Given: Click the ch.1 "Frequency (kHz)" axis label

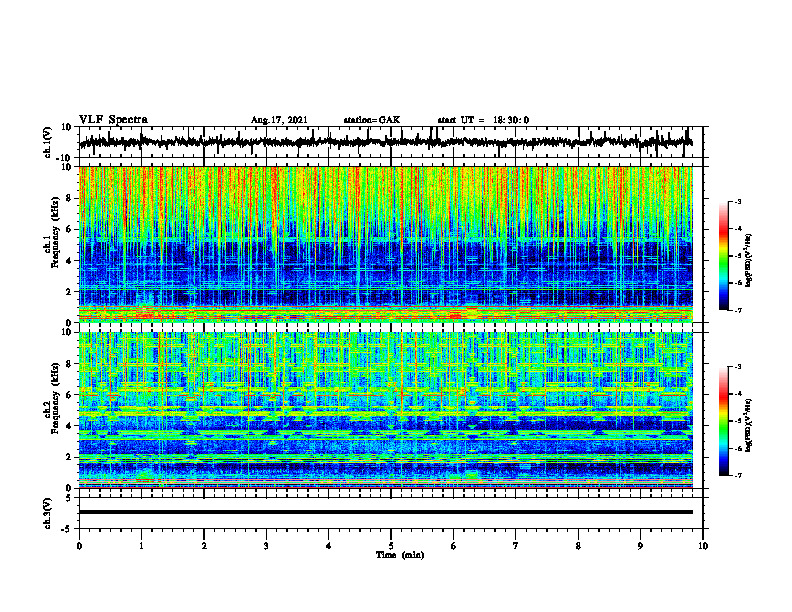Looking at the screenshot, I should pyautogui.click(x=56, y=232).
